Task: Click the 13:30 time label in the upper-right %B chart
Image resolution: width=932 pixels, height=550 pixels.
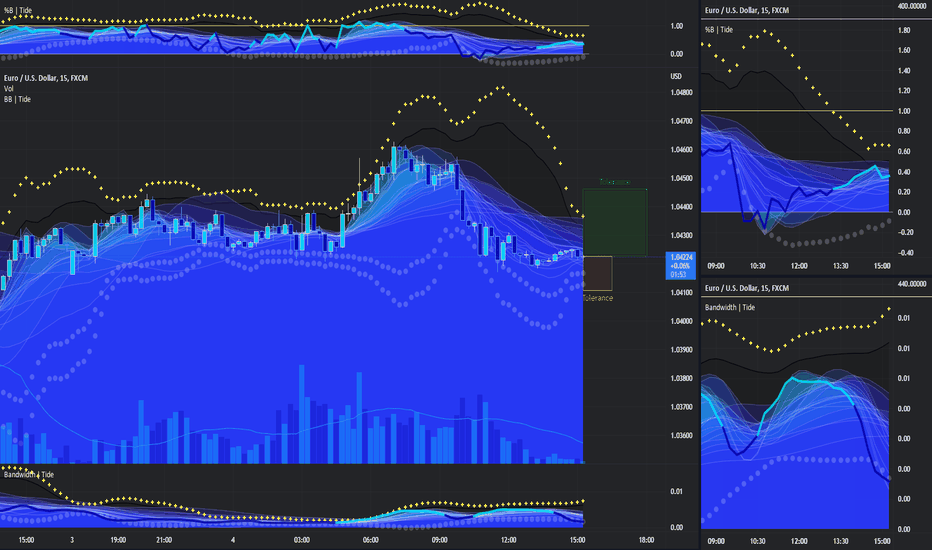Action: [840, 266]
